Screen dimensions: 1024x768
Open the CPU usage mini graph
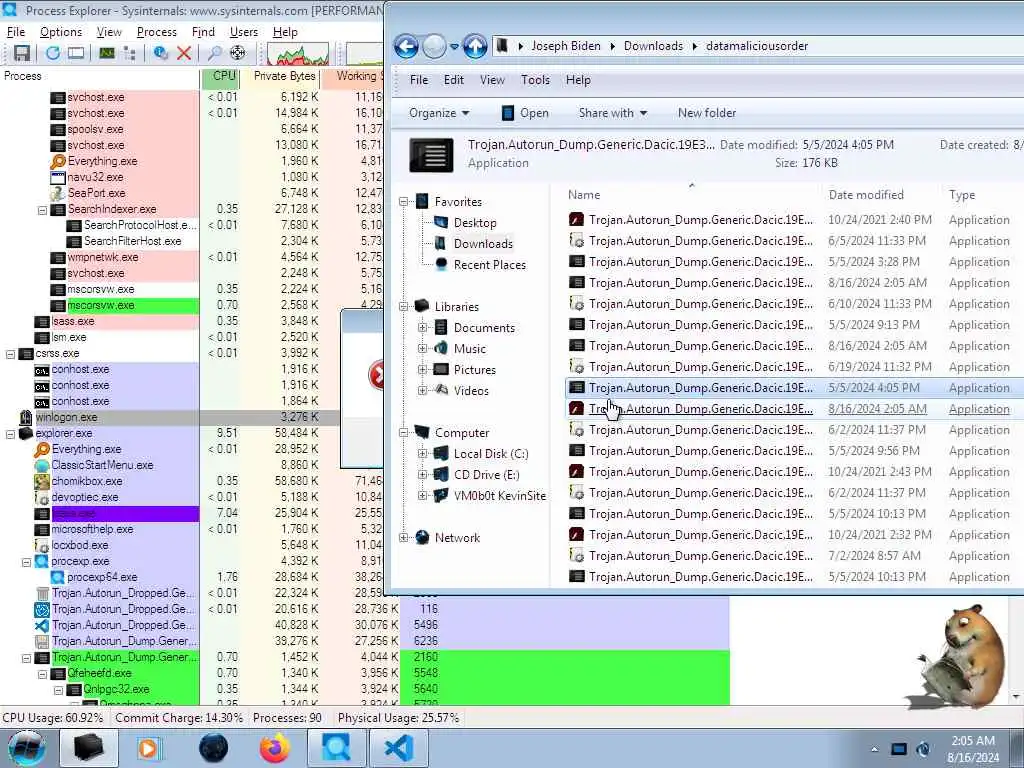[x=298, y=54]
